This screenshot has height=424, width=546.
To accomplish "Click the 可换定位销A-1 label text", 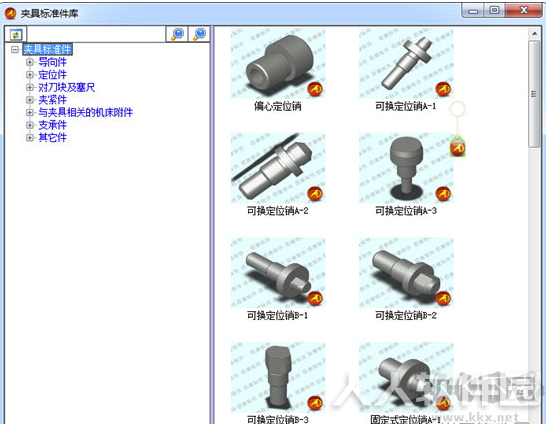I will pos(406,106).
